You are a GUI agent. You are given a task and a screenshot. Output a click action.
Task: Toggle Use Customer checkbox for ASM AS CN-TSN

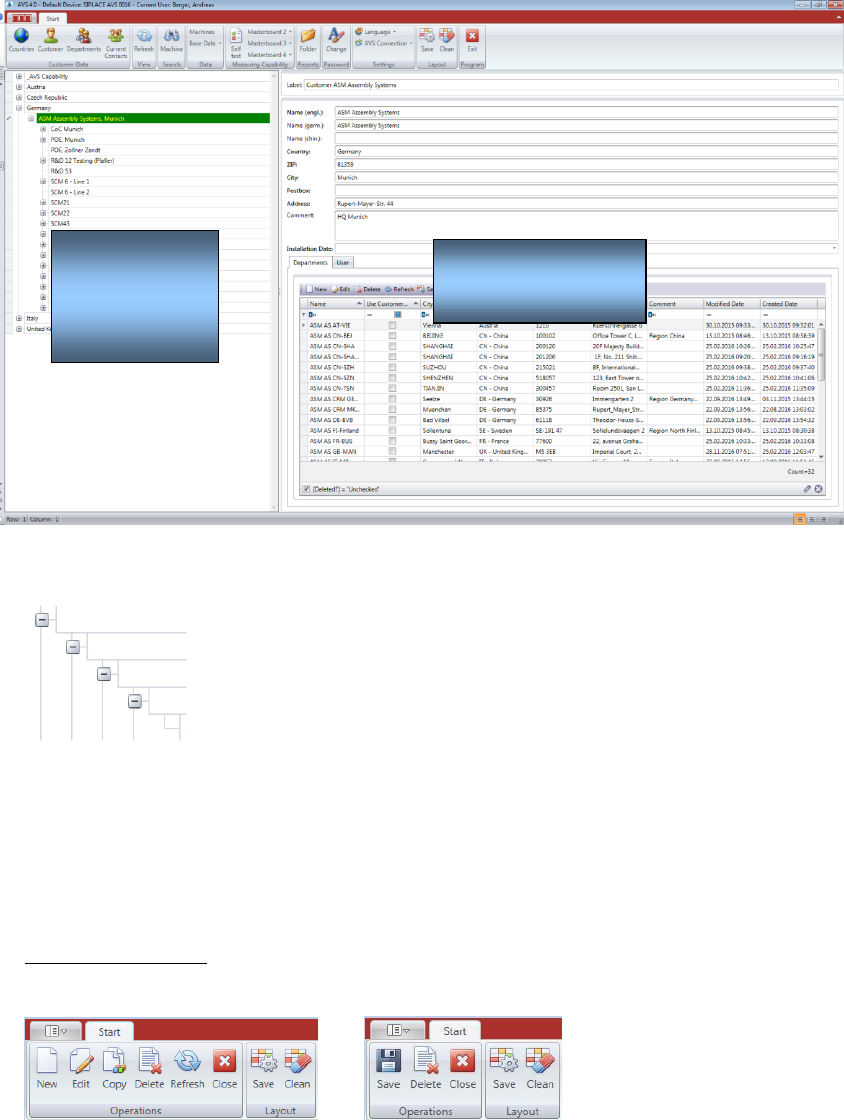click(392, 389)
